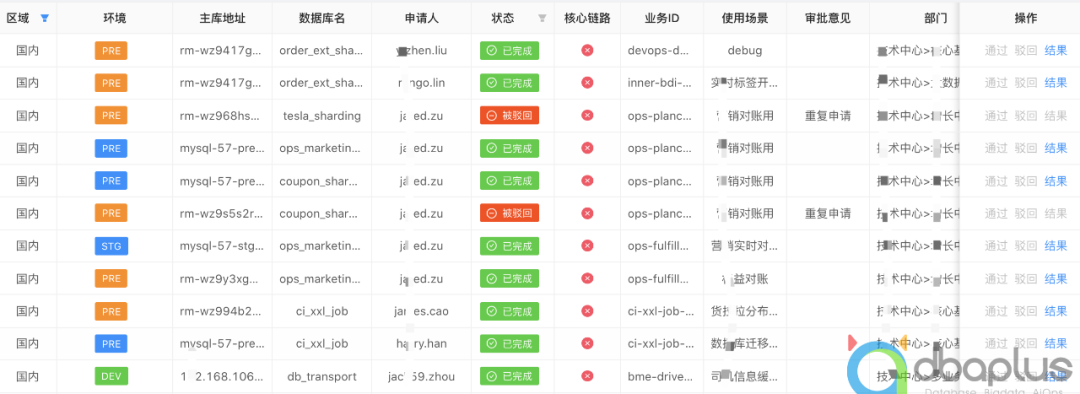Viewport: 1080px width, 394px height.
Task: Open 结果 link for james.cao row
Action: [1056, 311]
